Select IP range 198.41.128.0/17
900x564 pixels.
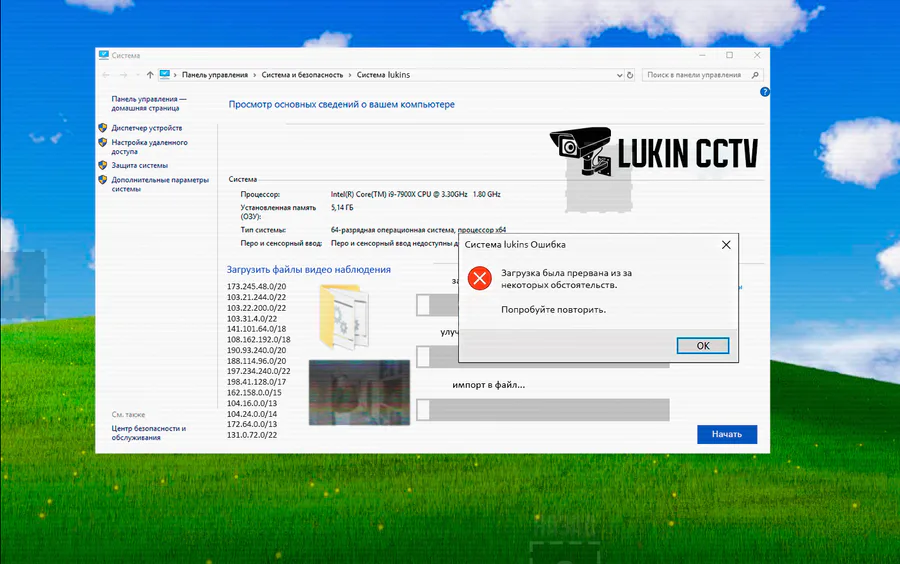point(256,382)
